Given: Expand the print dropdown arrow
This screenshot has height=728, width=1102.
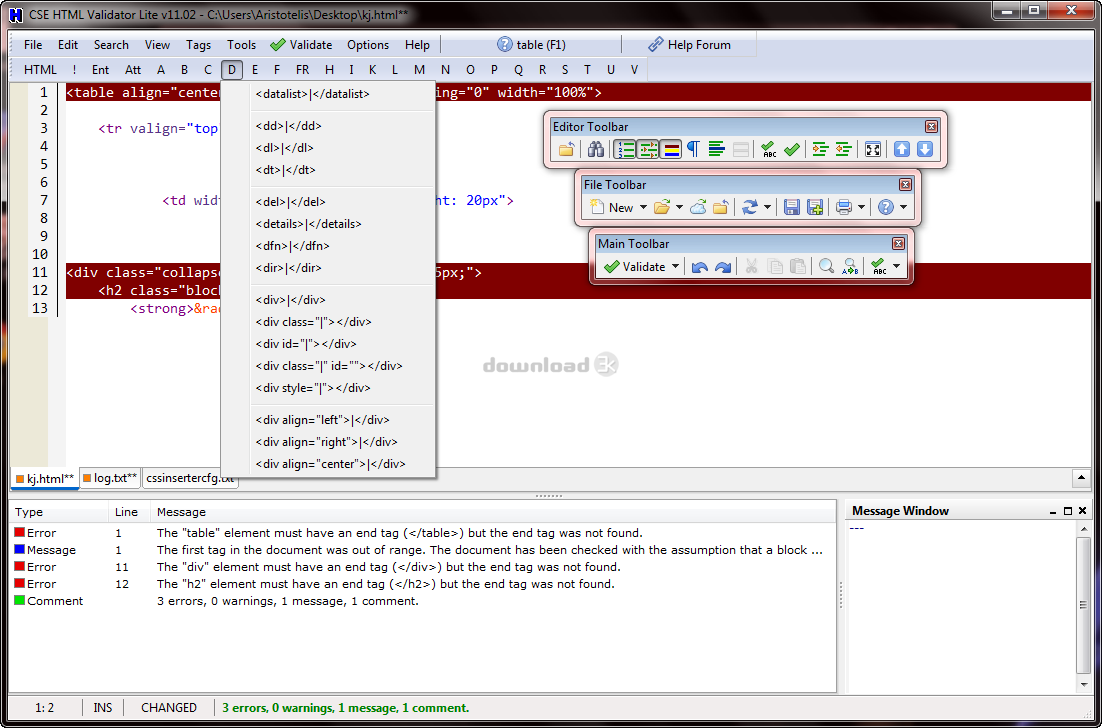Looking at the screenshot, I should point(862,207).
